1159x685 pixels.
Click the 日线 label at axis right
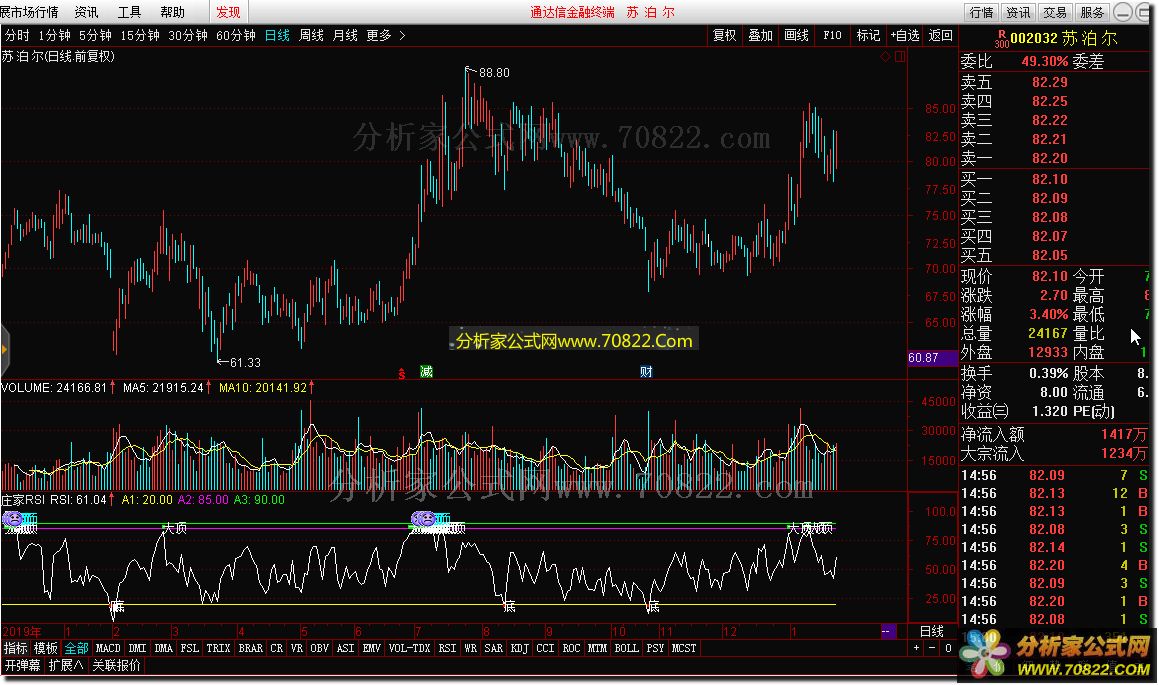931,631
